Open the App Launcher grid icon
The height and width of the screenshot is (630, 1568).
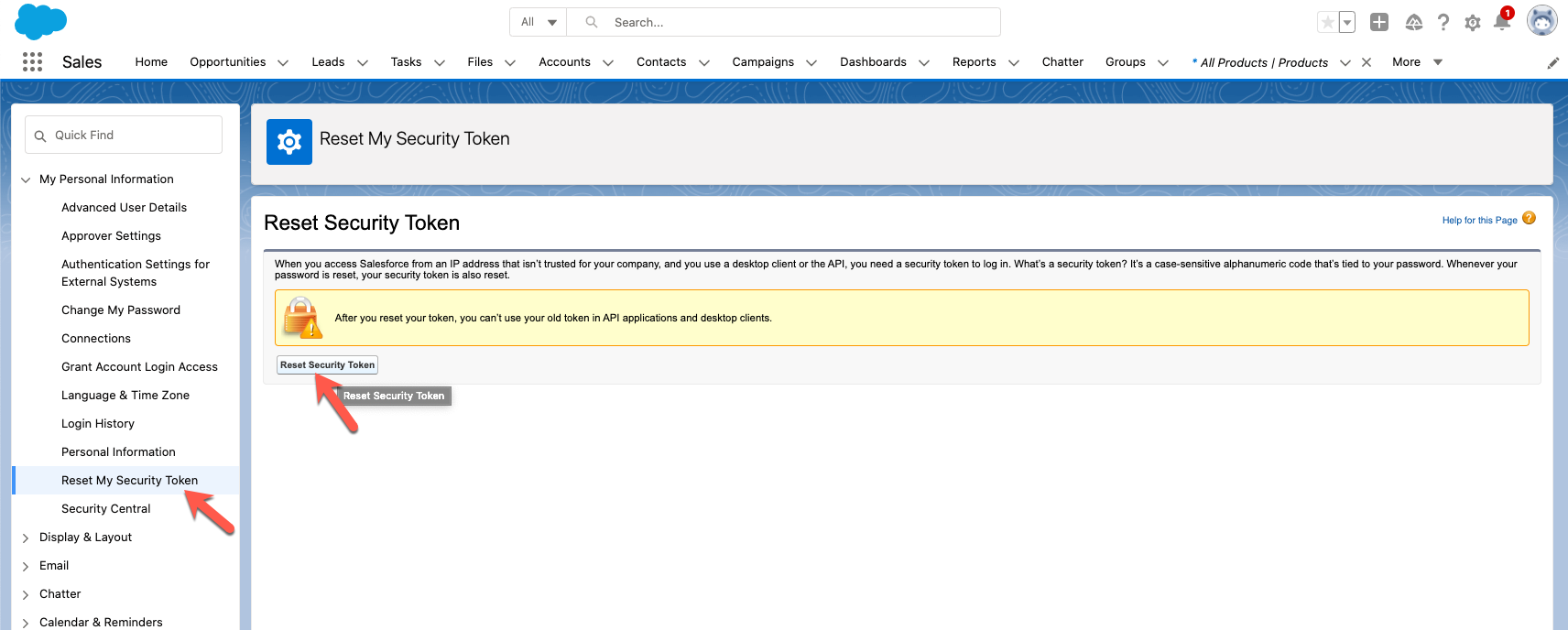coord(32,61)
